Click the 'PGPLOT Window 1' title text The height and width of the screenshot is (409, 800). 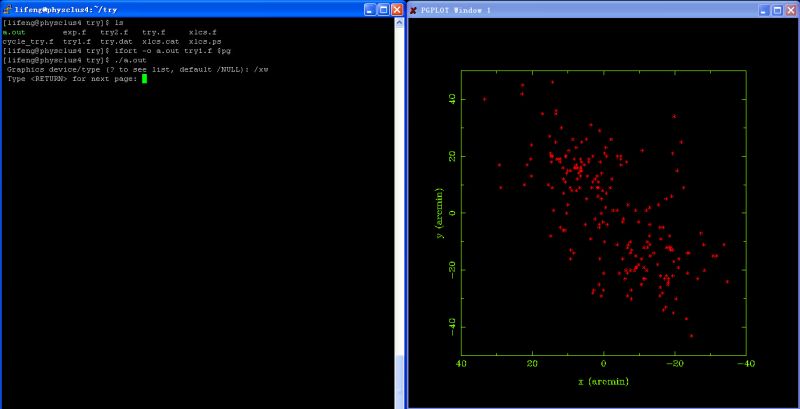pyautogui.click(x=456, y=10)
